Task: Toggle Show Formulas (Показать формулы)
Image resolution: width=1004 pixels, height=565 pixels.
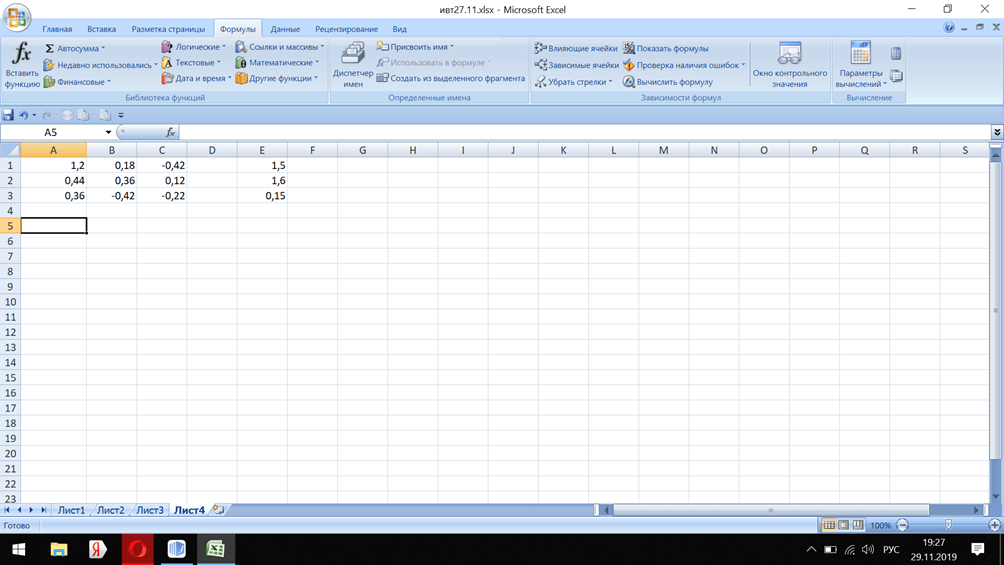Action: tap(665, 48)
